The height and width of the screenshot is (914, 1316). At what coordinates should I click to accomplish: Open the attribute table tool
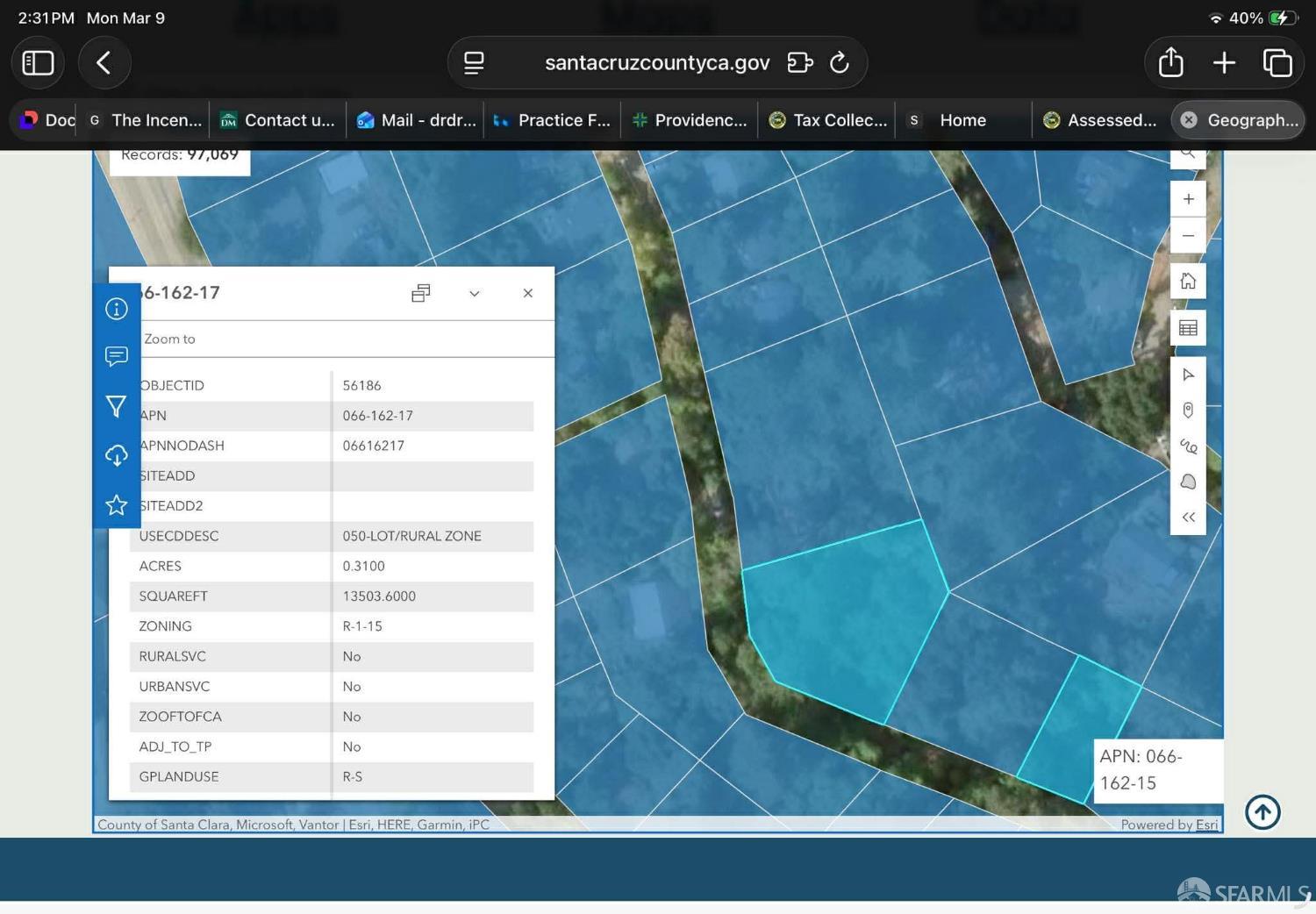coord(1188,328)
